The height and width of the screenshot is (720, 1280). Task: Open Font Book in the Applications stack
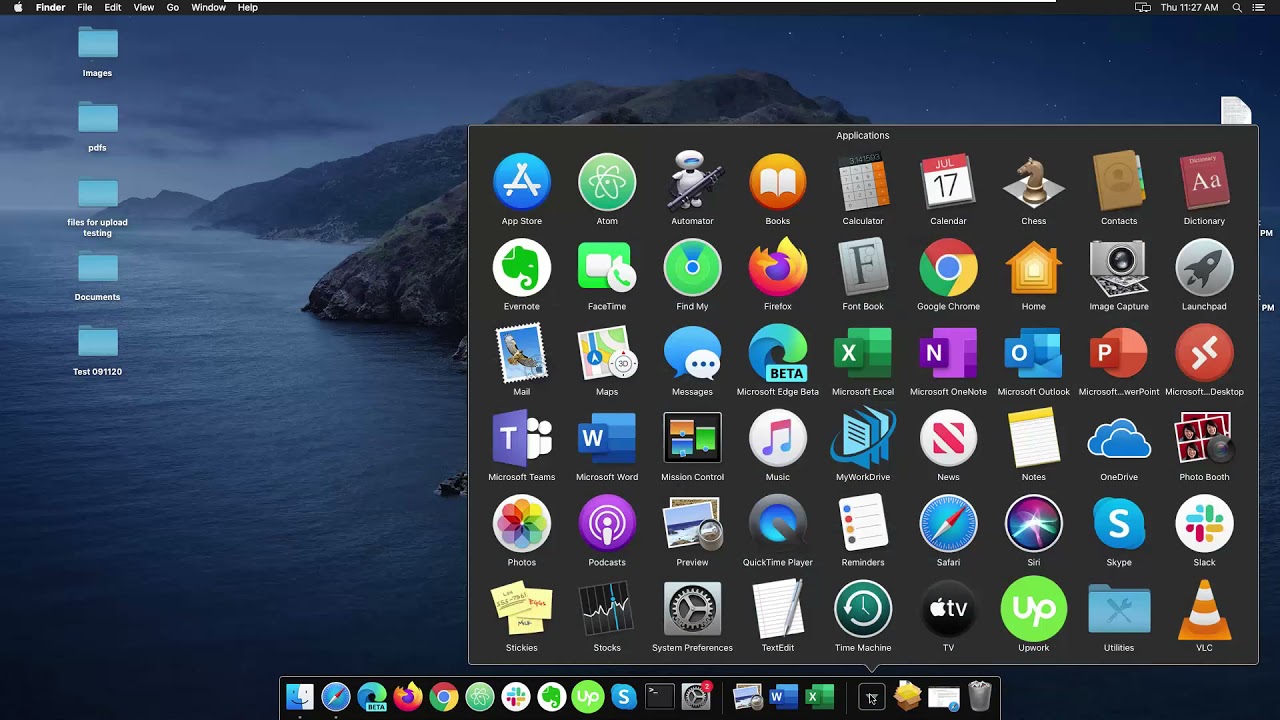863,268
